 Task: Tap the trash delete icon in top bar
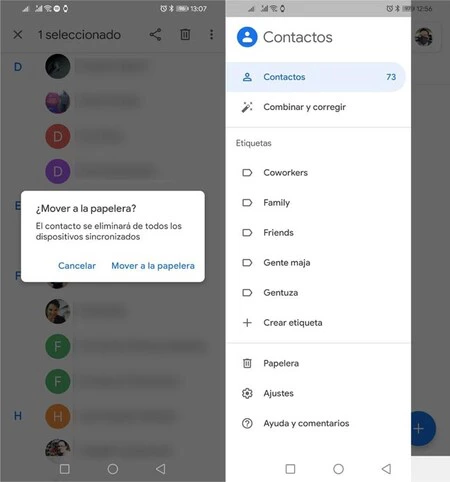[185, 34]
